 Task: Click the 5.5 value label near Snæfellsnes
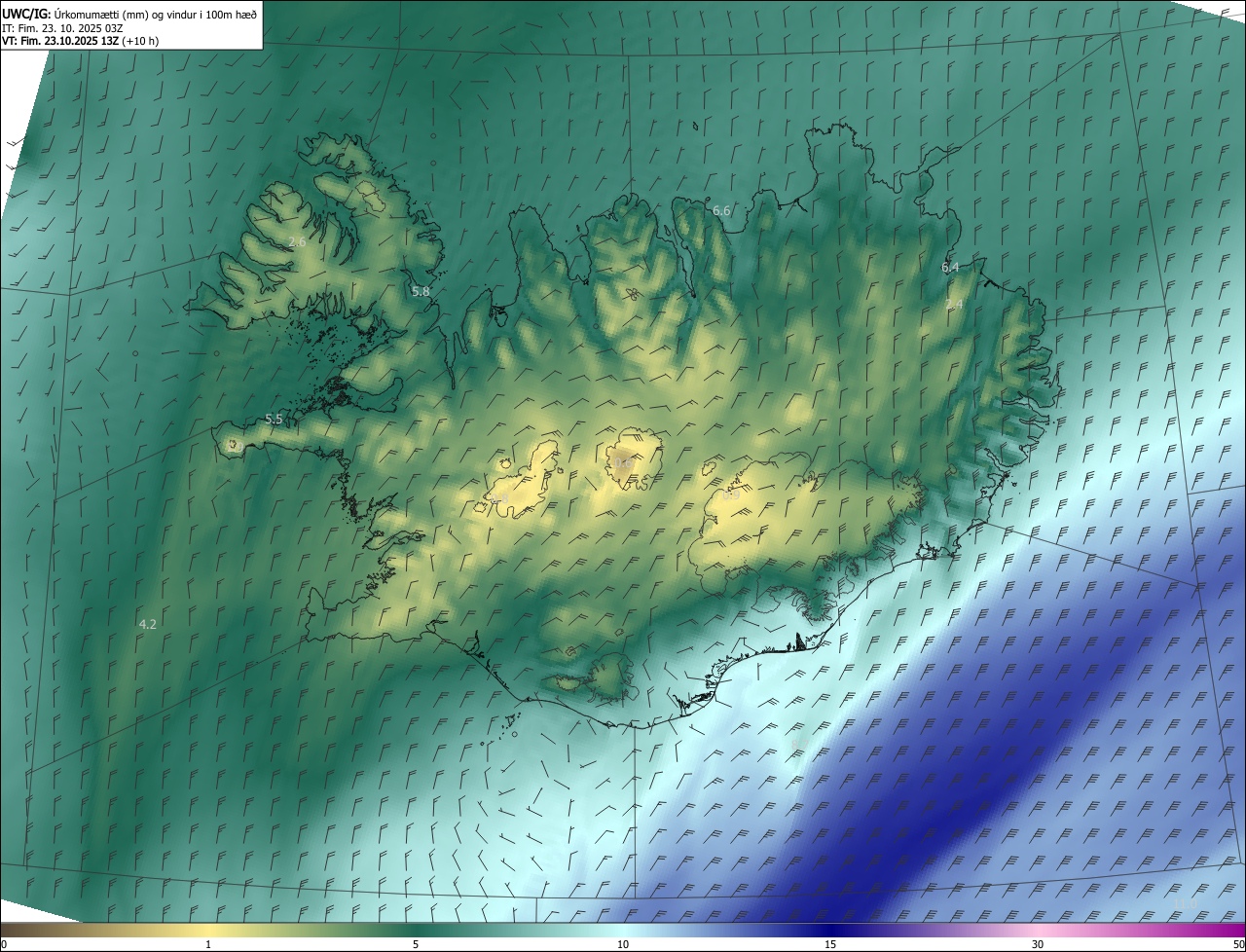(274, 419)
